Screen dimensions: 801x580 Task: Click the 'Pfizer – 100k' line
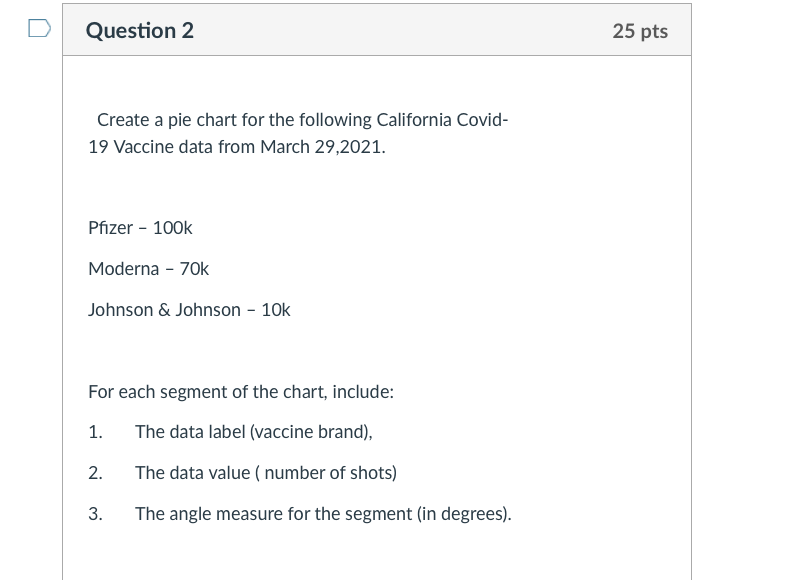coord(140,228)
